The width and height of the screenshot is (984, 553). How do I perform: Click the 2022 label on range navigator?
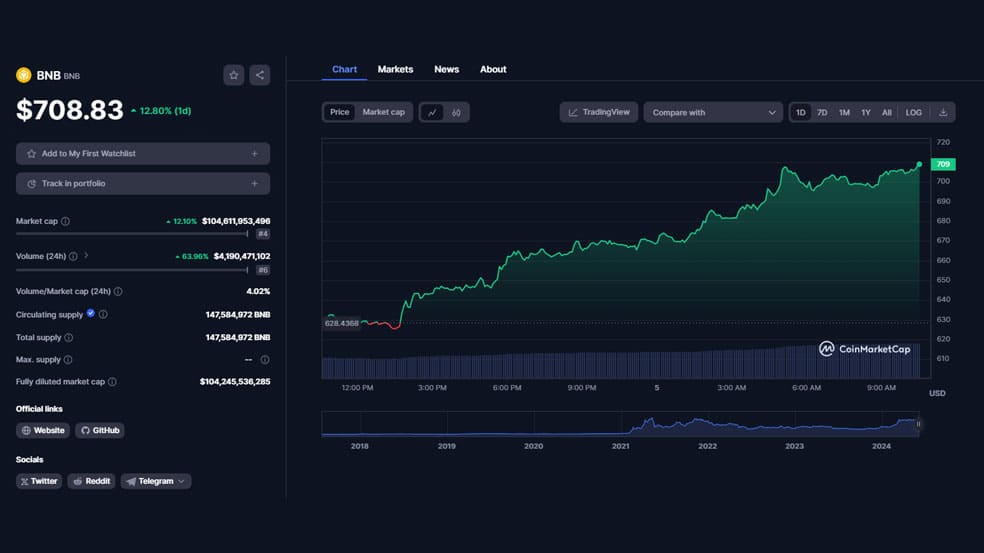point(707,446)
